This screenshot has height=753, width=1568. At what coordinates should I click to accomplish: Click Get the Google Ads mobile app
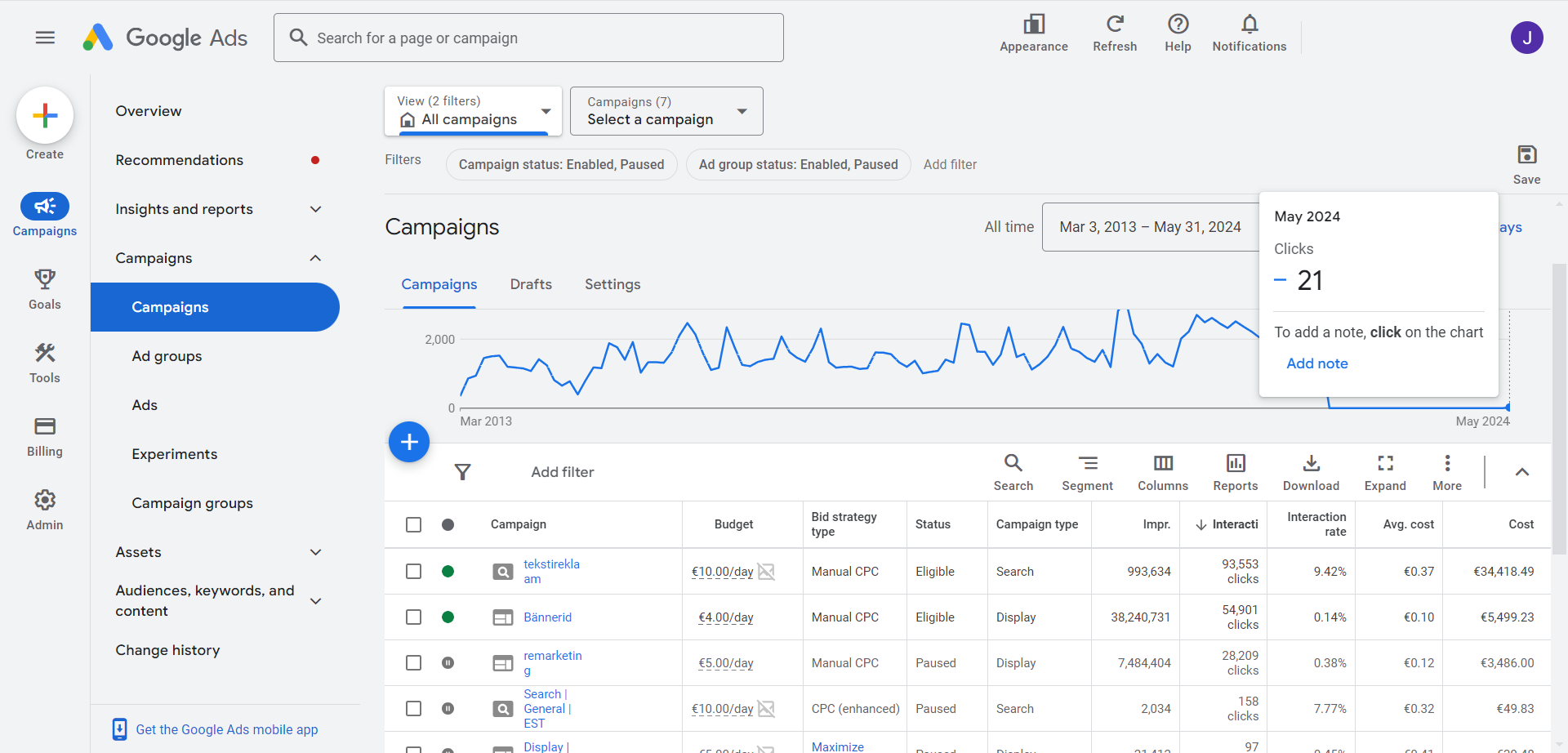coord(227,729)
